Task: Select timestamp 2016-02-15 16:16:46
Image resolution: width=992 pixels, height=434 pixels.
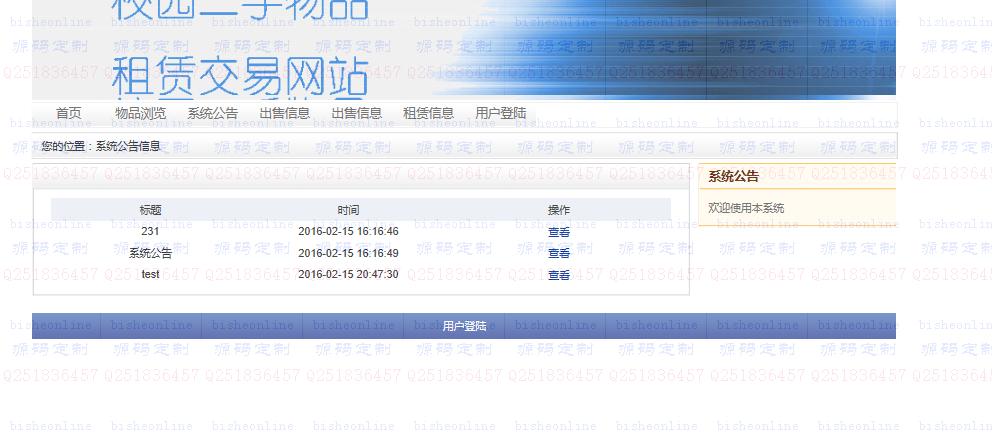Action: pos(348,232)
